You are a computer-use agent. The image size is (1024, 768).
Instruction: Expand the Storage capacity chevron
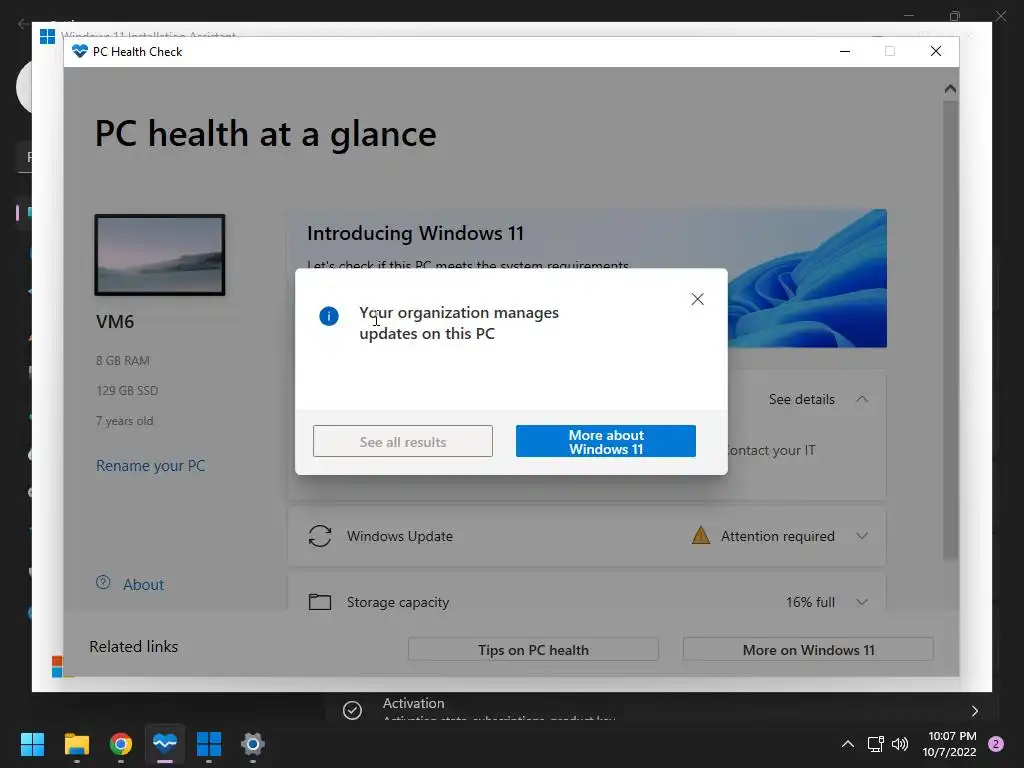pyautogui.click(x=862, y=602)
